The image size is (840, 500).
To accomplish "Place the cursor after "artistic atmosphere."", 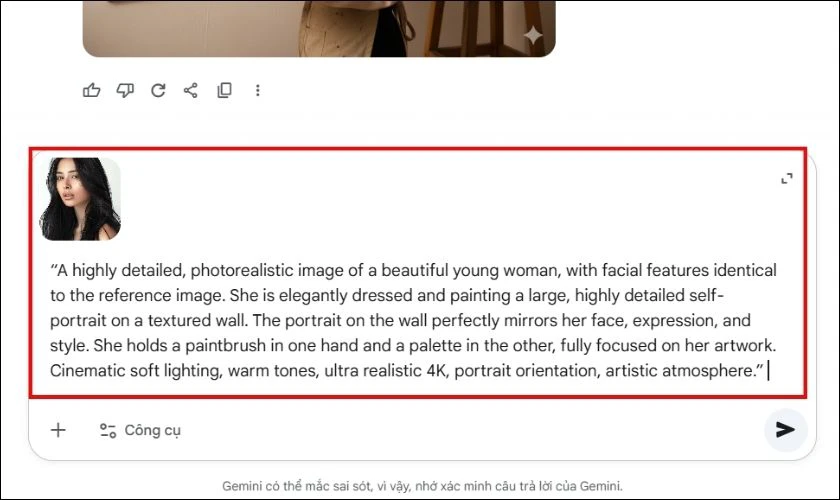I will pyautogui.click(x=767, y=370).
